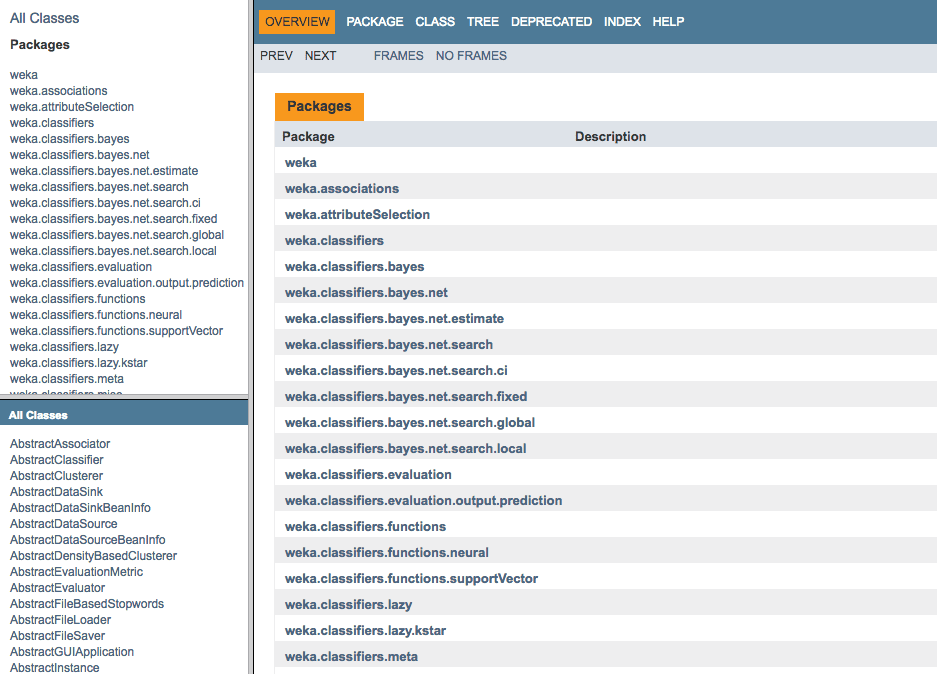Click the PREV link
Screen dimensions: 937x674
coord(276,56)
